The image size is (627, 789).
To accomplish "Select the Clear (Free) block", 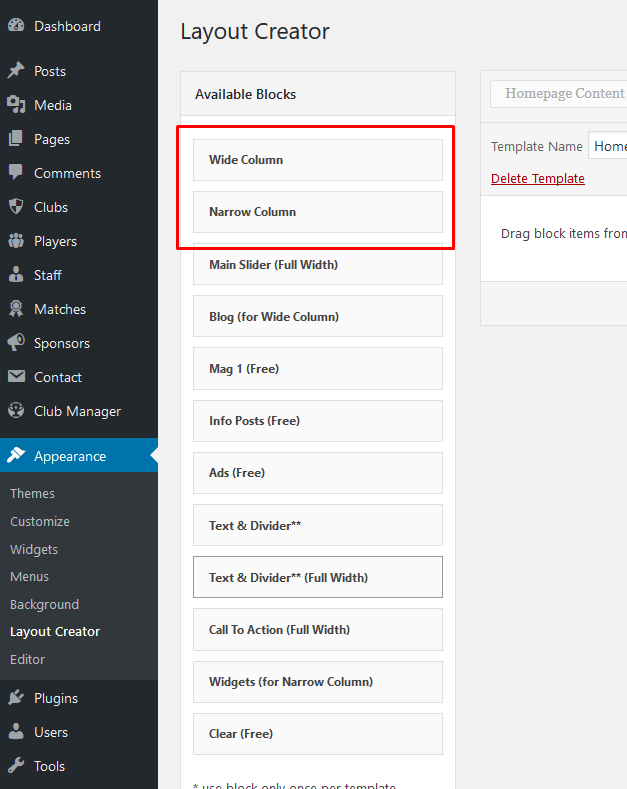I will pyautogui.click(x=318, y=734).
